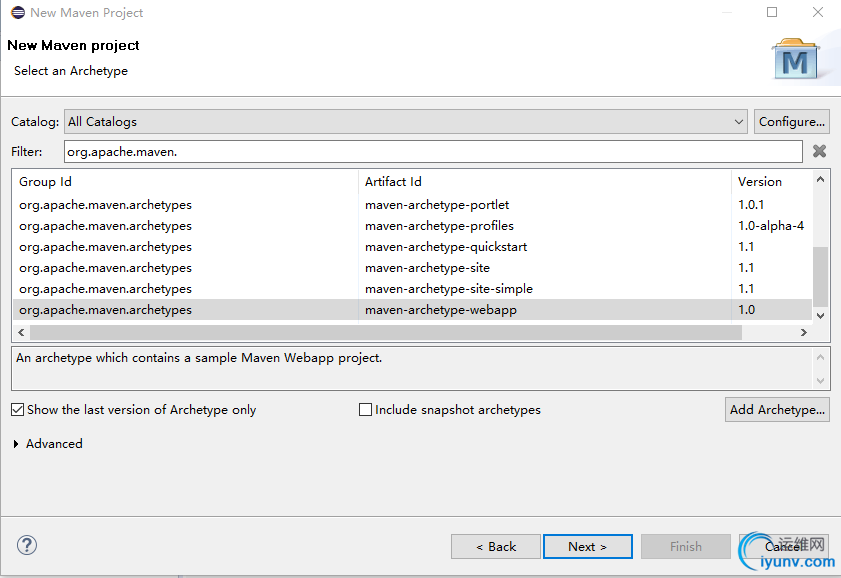Select the maven-archetype-quickstart row
This screenshot has width=841, height=578.
(412, 247)
